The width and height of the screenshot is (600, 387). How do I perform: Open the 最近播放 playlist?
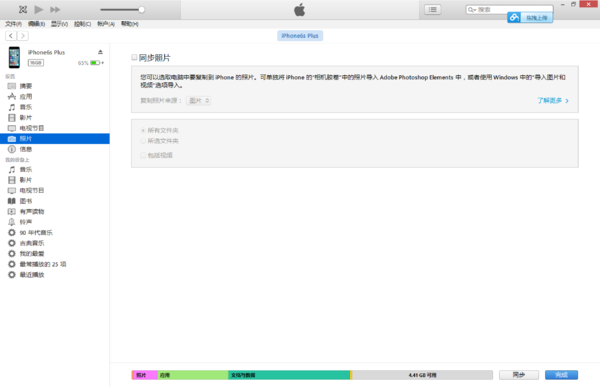click(55, 275)
